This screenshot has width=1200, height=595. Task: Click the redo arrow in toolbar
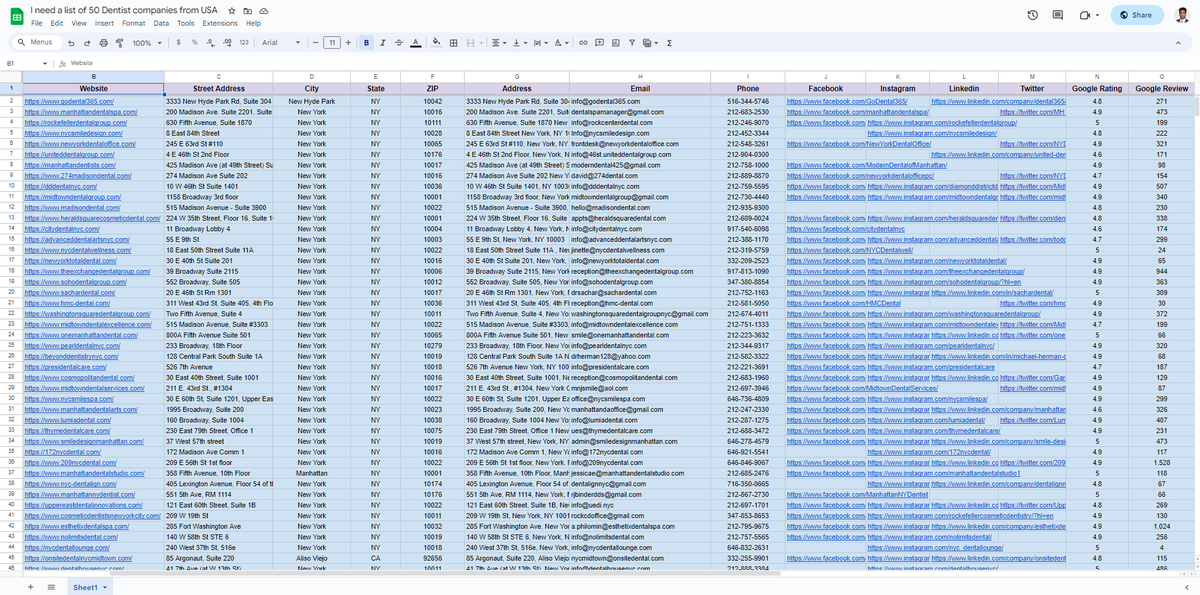[88, 43]
